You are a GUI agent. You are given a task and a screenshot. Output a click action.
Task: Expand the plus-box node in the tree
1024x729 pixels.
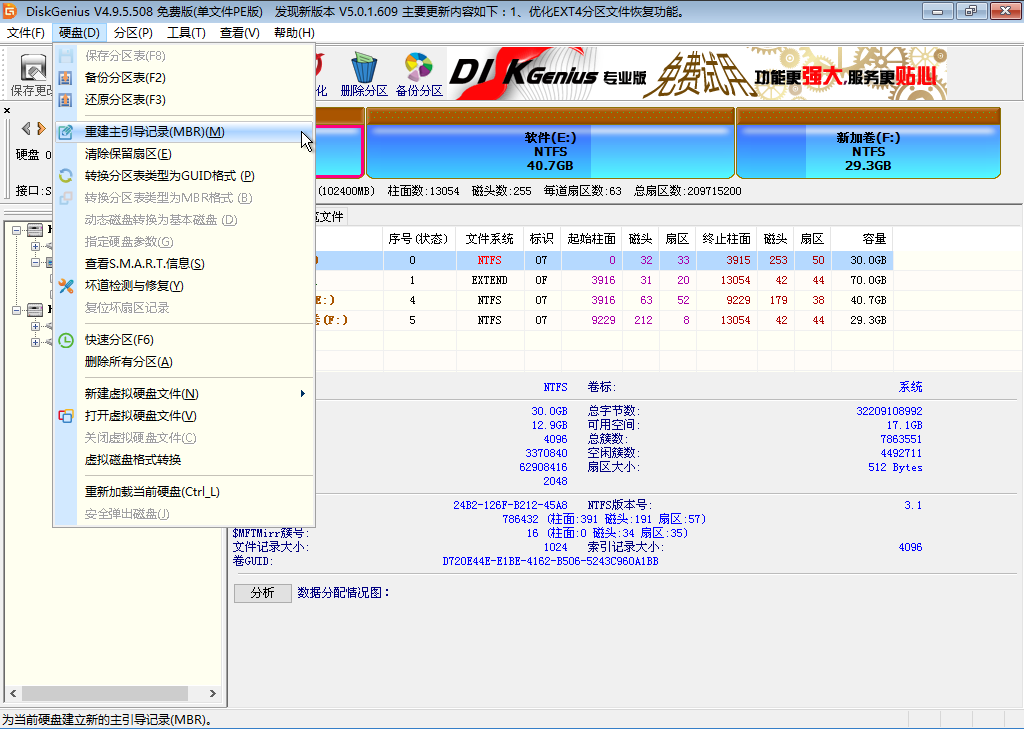36,247
